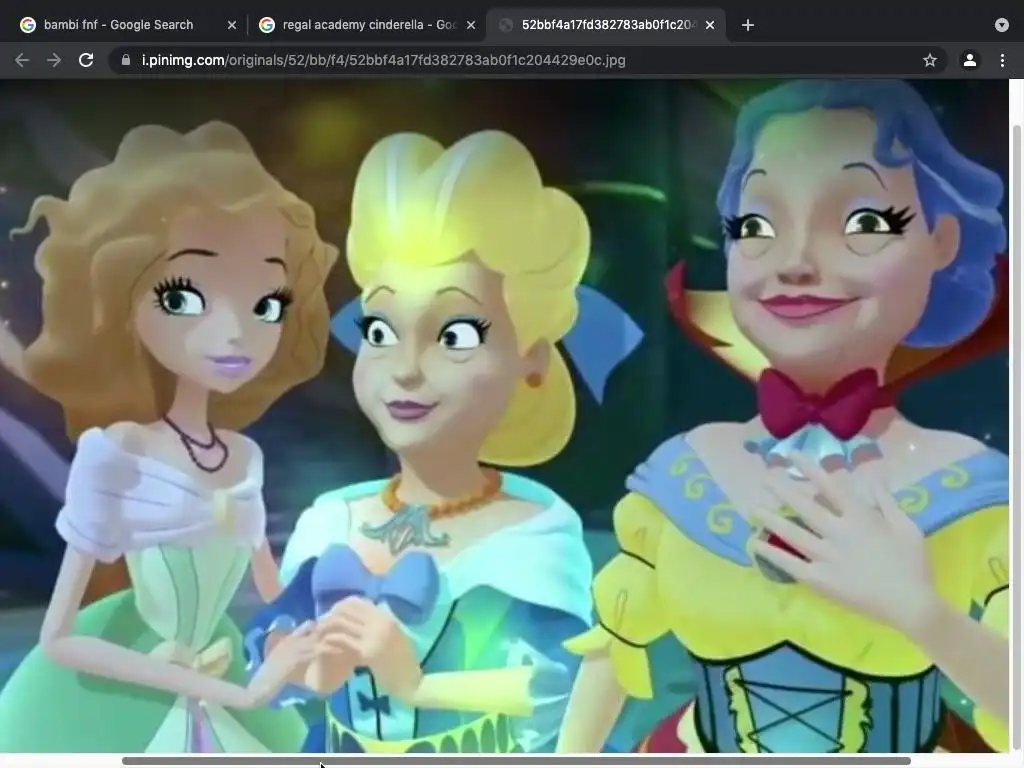The image size is (1024, 768).
Task: Switch to the bambi fnf Google Search tab
Action: click(127, 25)
